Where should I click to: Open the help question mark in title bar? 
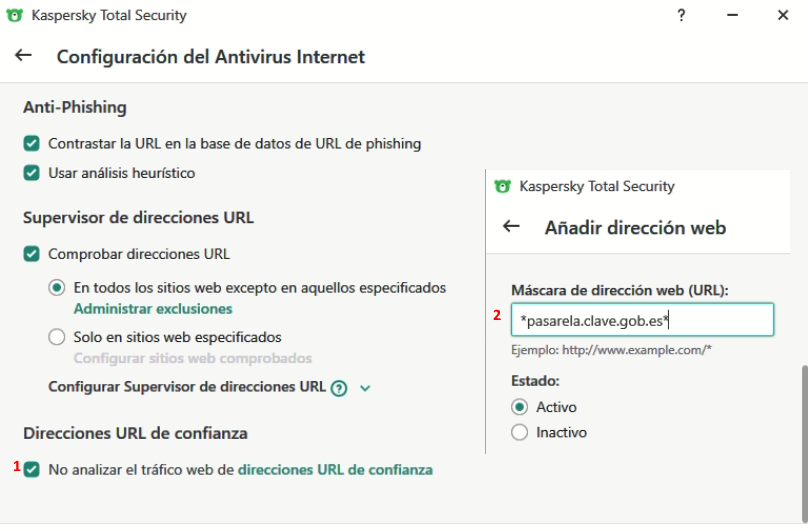click(681, 16)
